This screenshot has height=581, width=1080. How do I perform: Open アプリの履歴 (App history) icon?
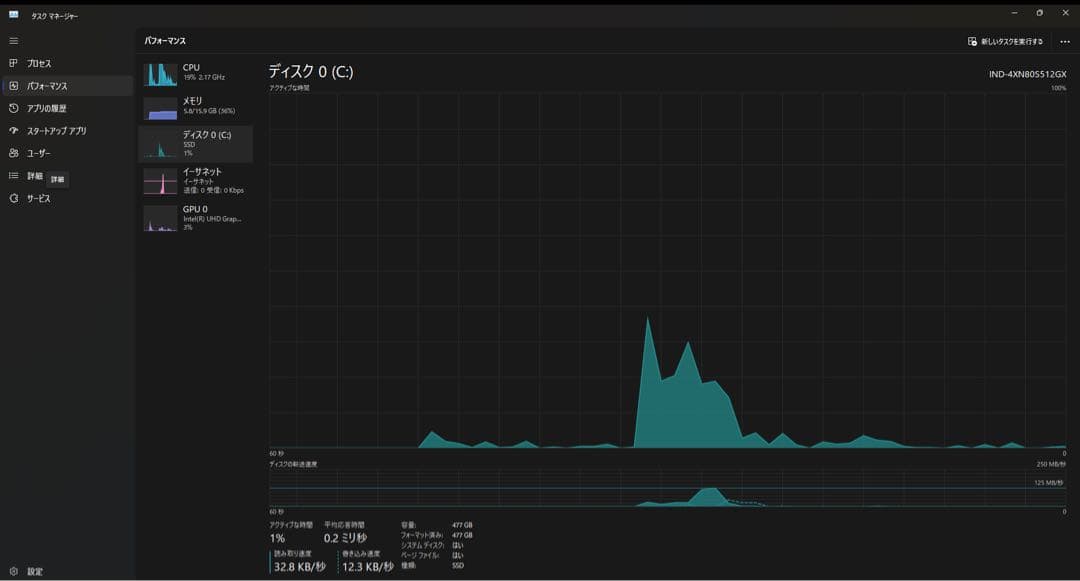[x=14, y=108]
